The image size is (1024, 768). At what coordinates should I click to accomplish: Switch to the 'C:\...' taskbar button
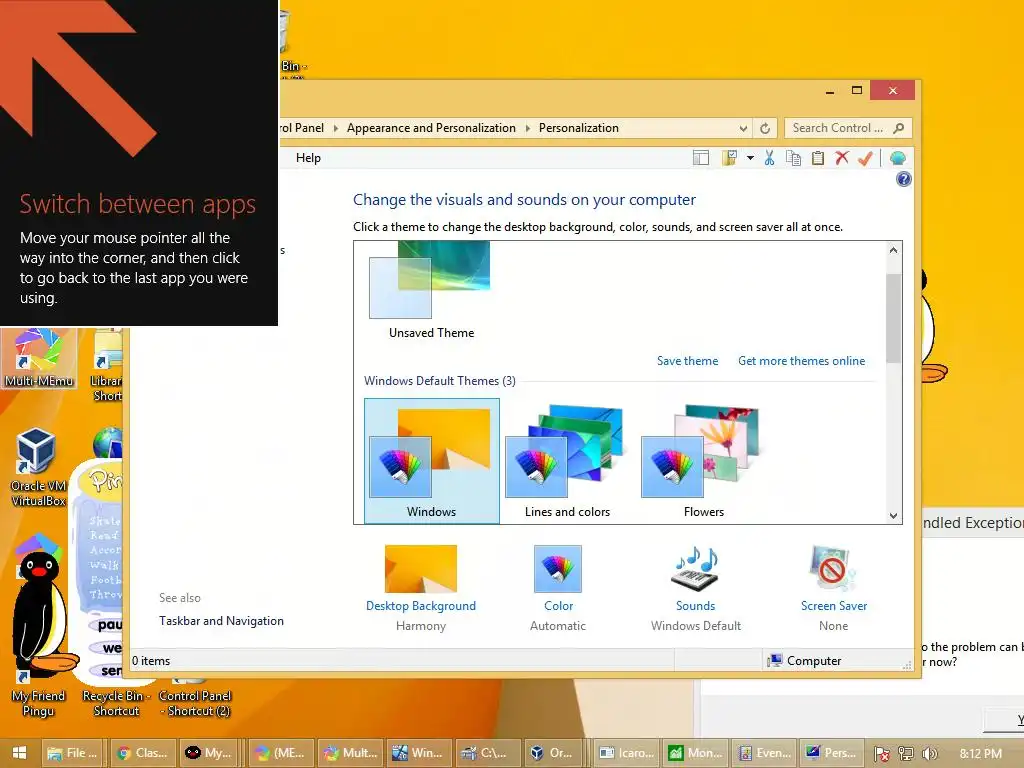click(x=487, y=753)
